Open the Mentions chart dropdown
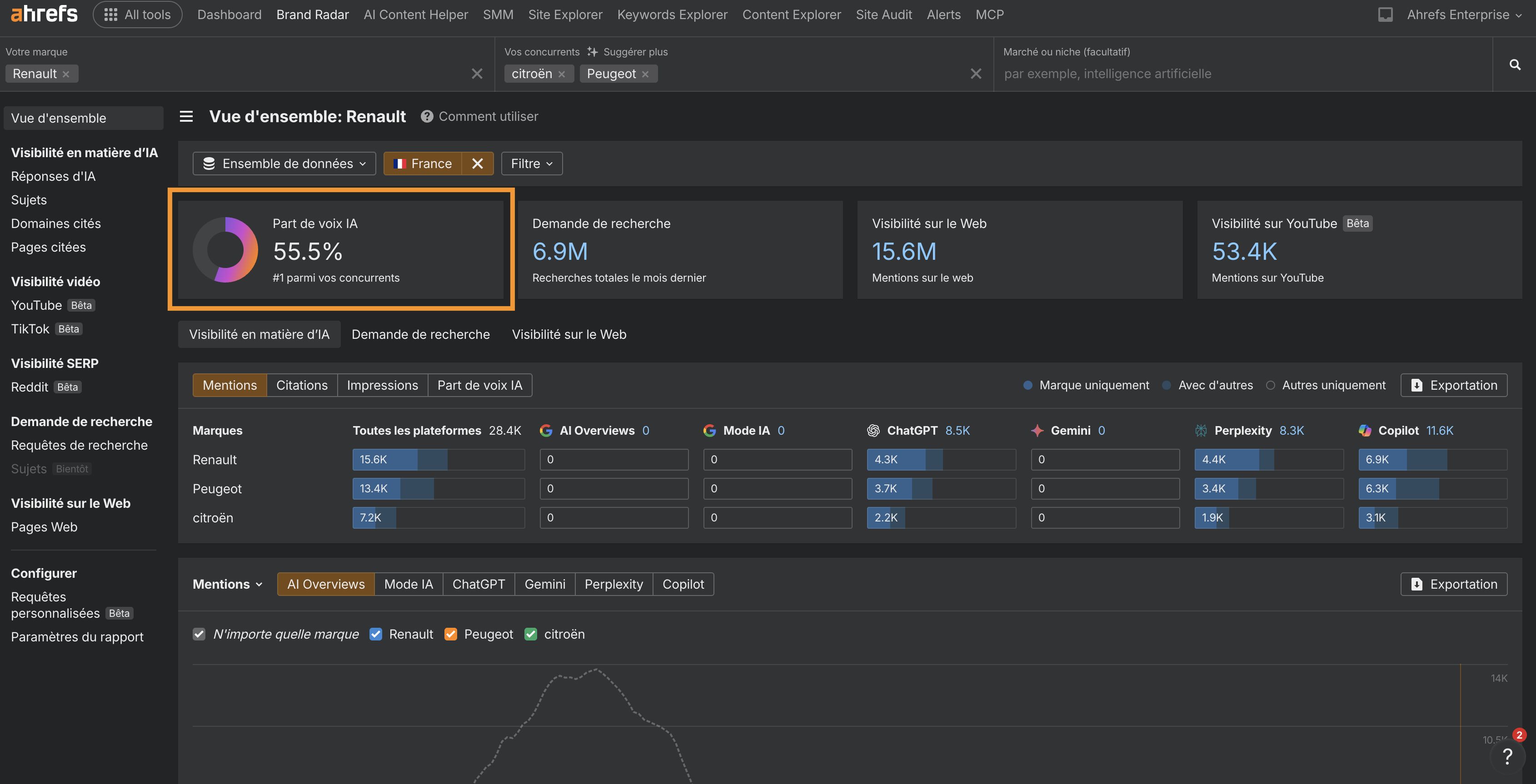This screenshot has width=1536, height=784. coord(227,584)
